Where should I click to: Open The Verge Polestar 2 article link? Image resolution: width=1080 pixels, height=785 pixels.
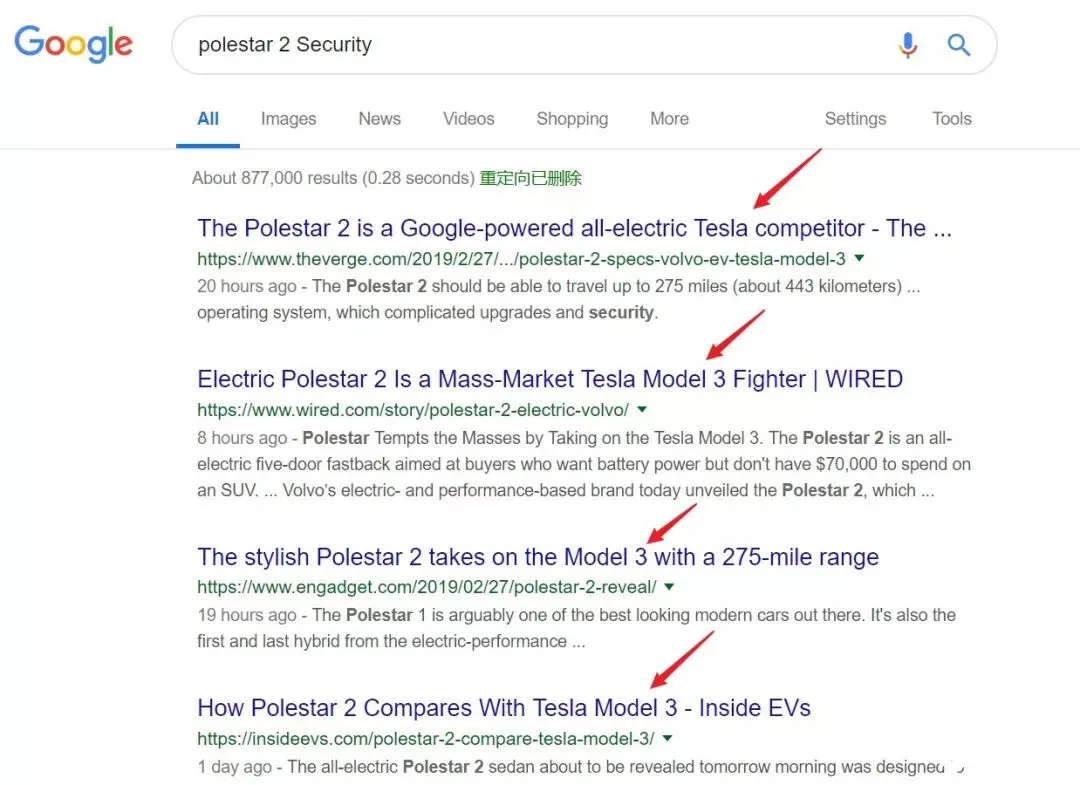pyautogui.click(x=574, y=228)
